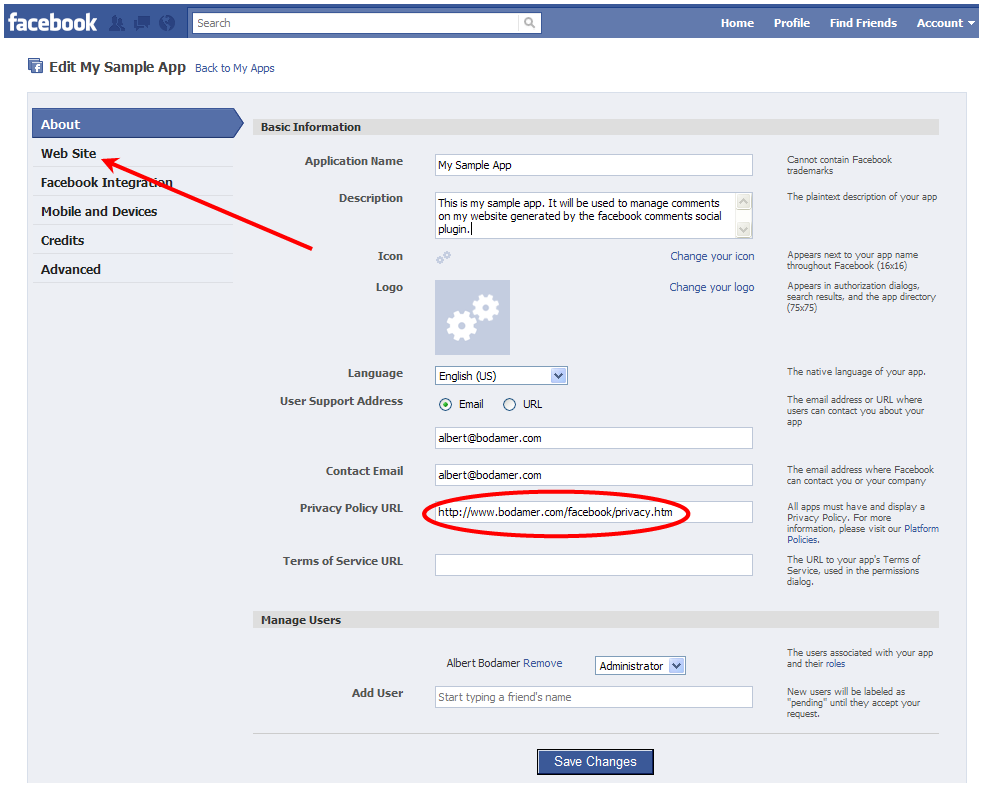Viewport: 983px width, 787px height.
Task: Open the Language dropdown
Action: 501,376
